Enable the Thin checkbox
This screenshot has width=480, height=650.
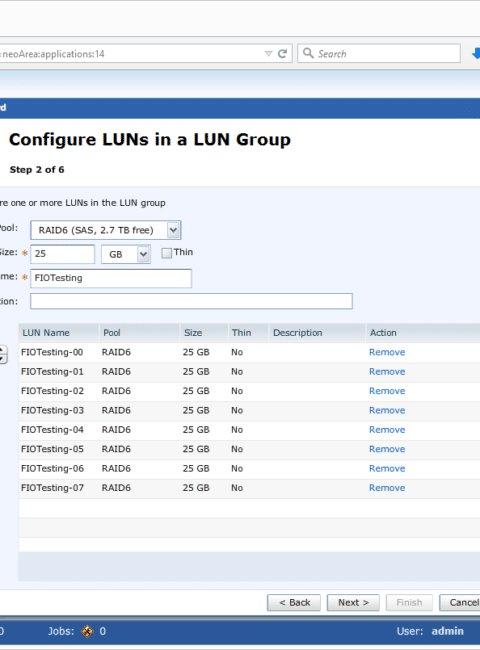(x=166, y=253)
